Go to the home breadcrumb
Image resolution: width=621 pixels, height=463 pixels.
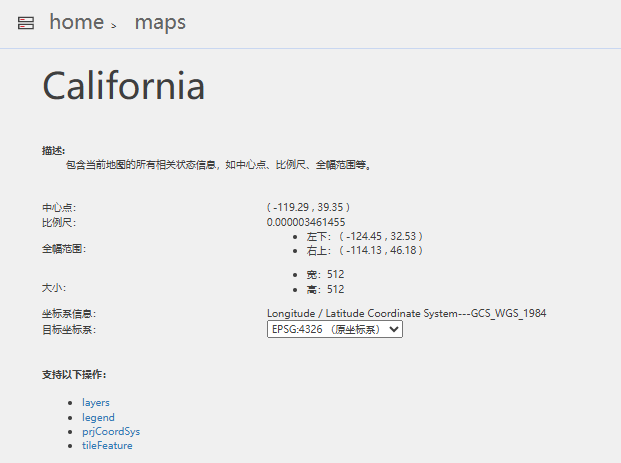click(x=76, y=22)
